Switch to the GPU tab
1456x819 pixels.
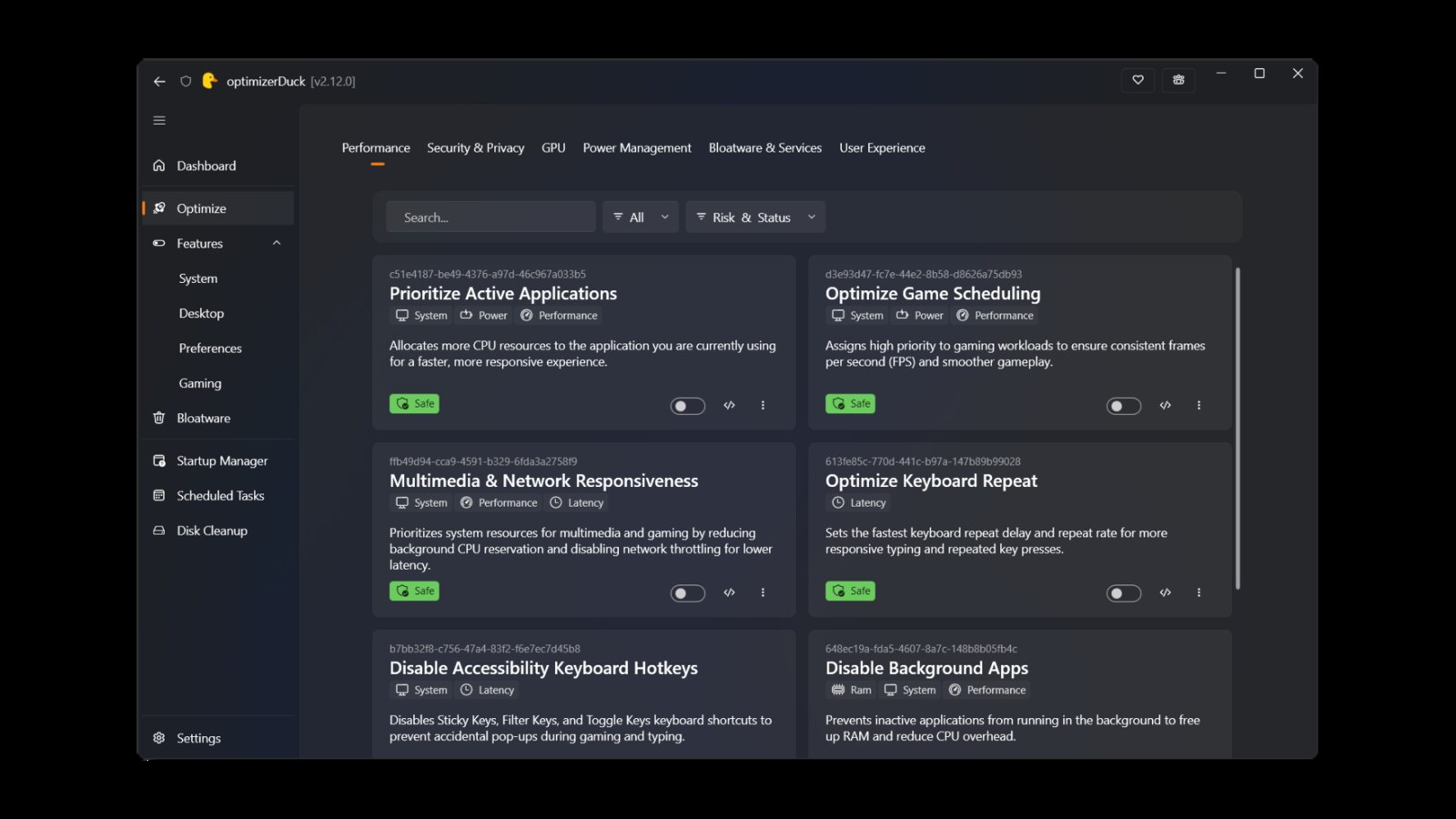[553, 147]
